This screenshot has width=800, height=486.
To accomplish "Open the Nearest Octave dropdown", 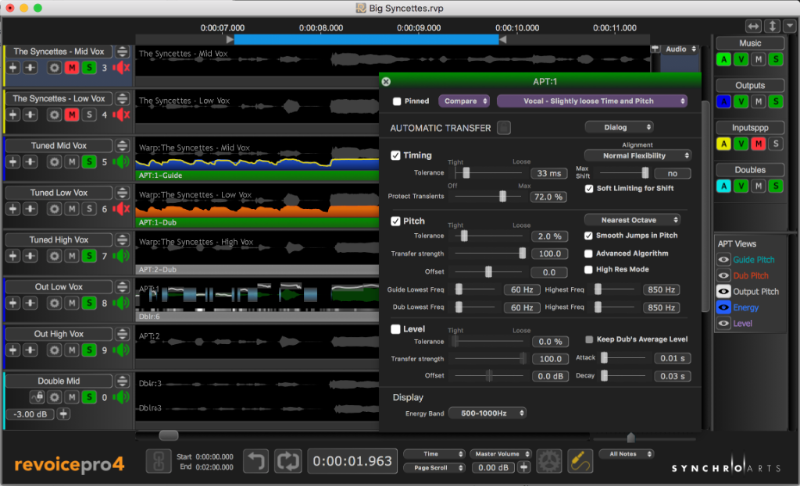I will click(633, 220).
